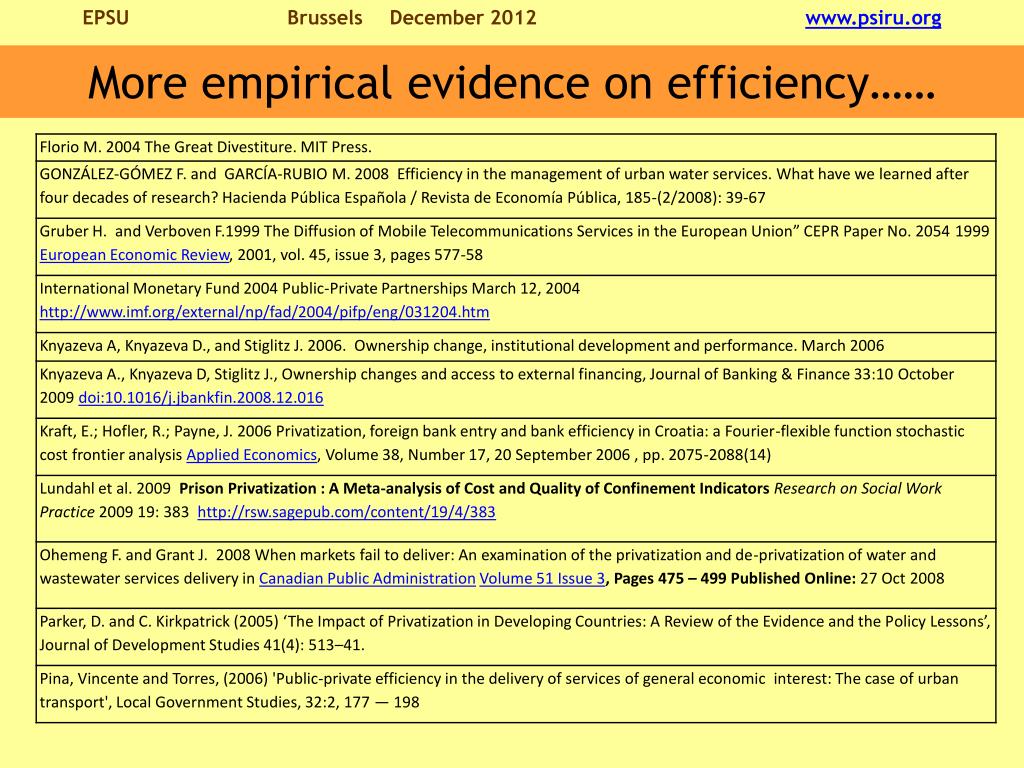
Task: Follow the imf.org 031204.htm link
Action: click(x=264, y=312)
